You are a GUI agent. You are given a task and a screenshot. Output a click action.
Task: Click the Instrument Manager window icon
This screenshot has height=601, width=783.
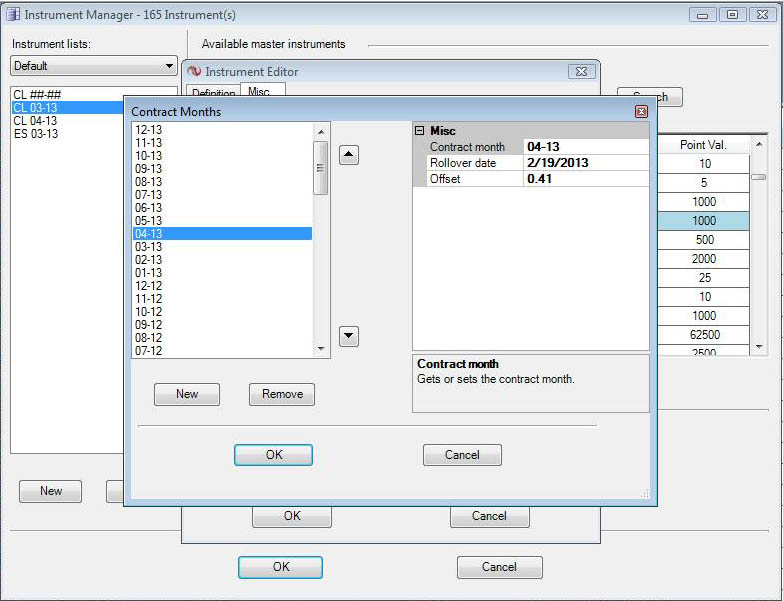13,14
